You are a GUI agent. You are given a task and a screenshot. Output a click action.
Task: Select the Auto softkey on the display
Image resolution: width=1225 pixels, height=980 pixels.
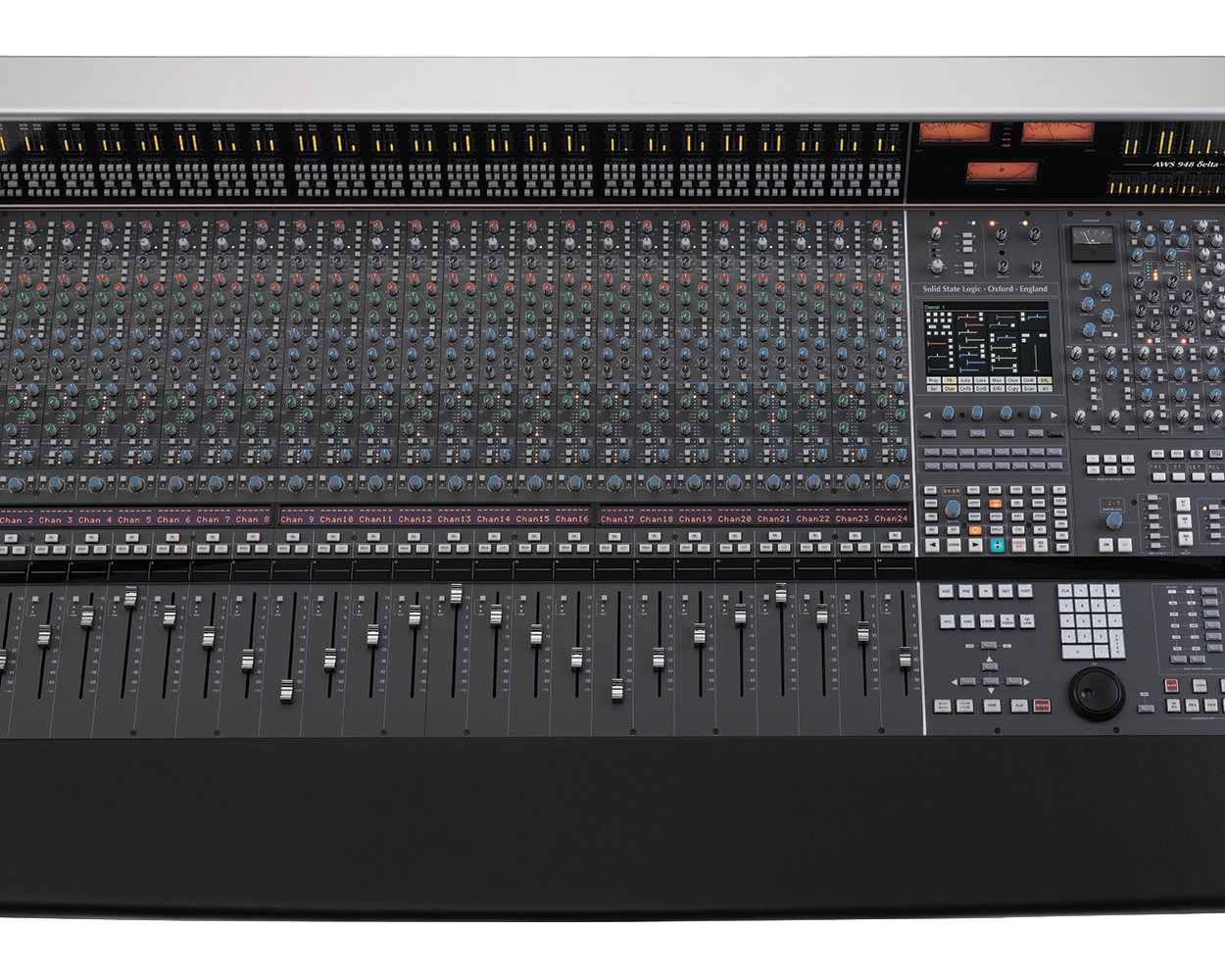coord(964,380)
